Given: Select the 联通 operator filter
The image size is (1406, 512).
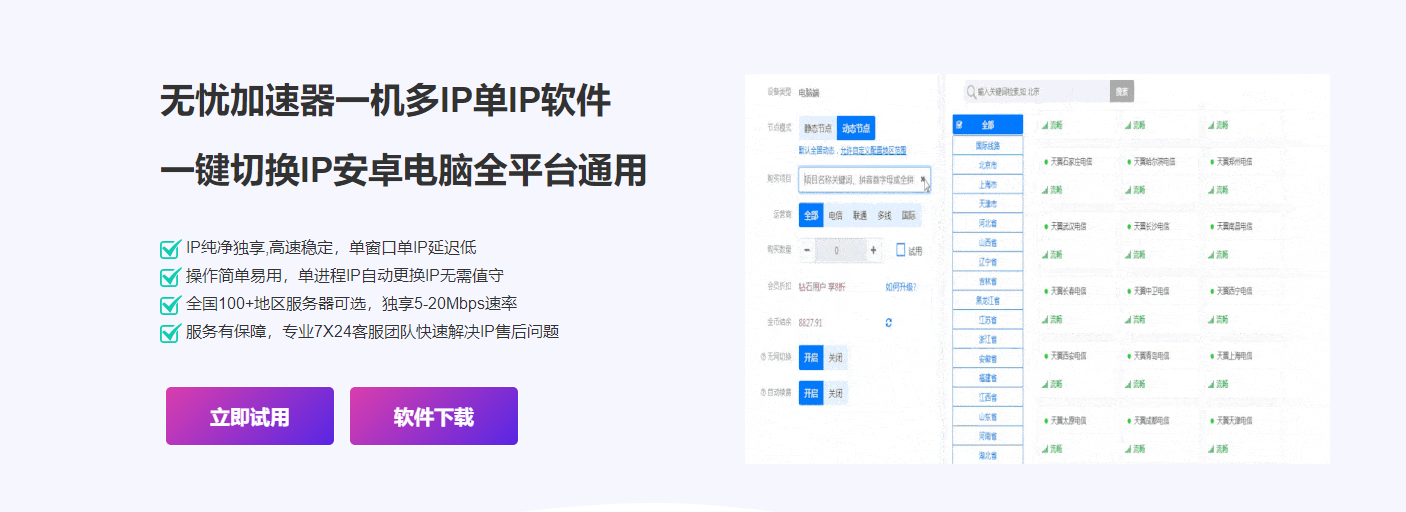Looking at the screenshot, I should [860, 215].
